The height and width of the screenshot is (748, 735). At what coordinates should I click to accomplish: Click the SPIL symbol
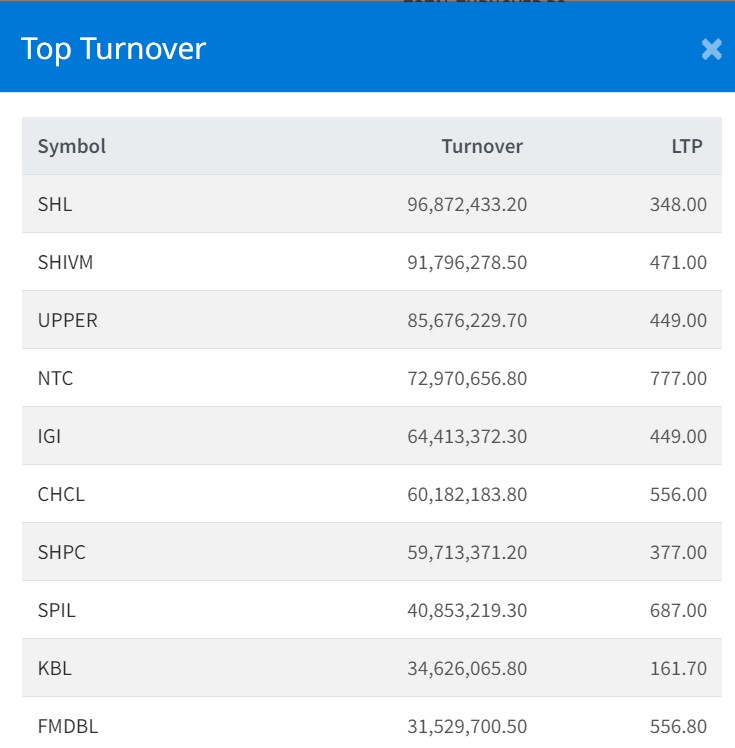(58, 610)
